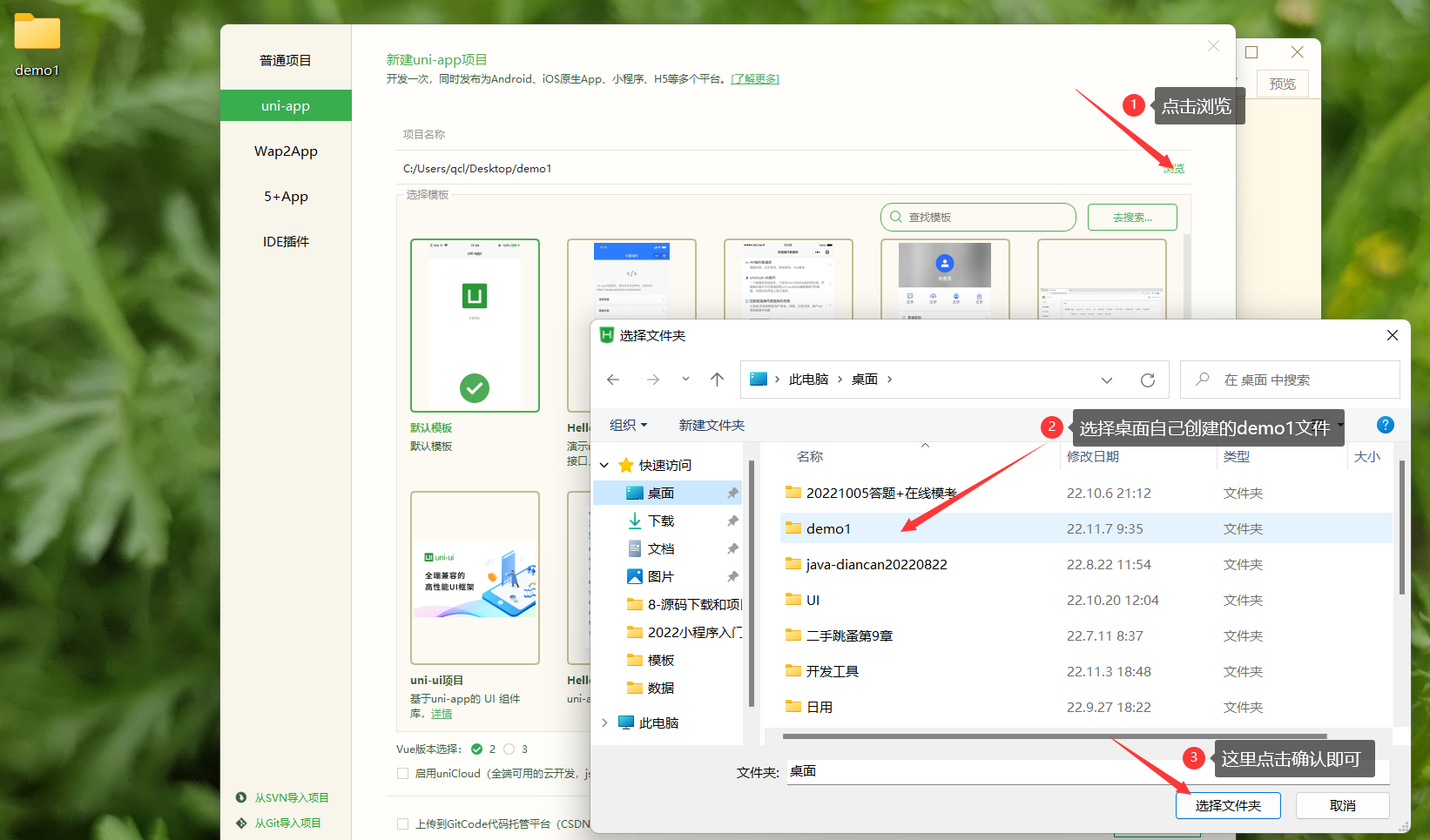Click the 从Git导入项目 icon
The height and width of the screenshot is (840, 1430).
click(x=241, y=823)
